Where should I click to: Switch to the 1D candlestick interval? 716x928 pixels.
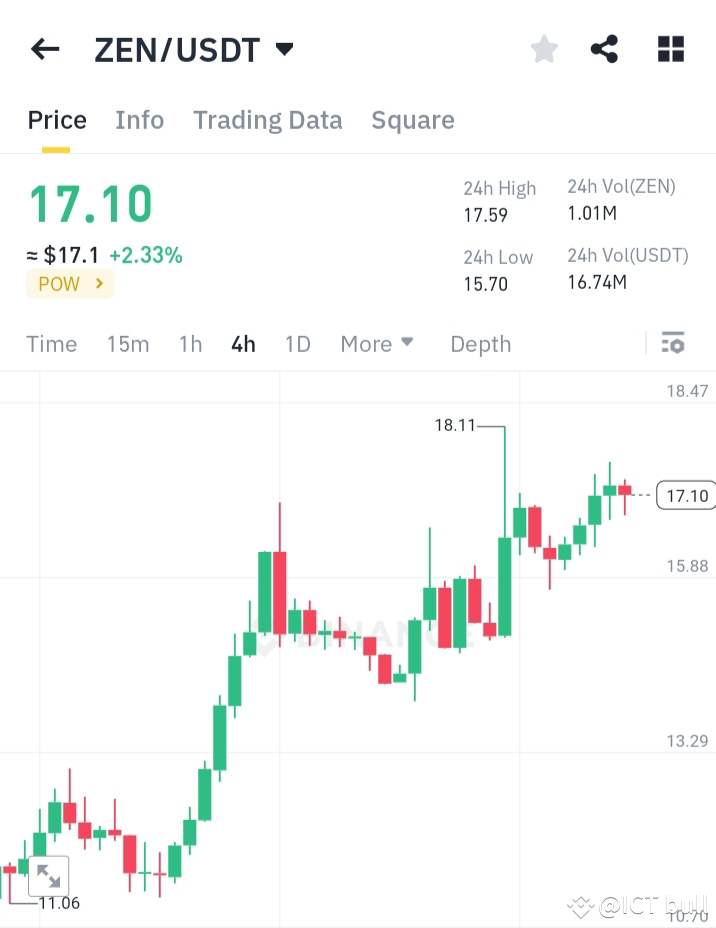click(x=297, y=343)
